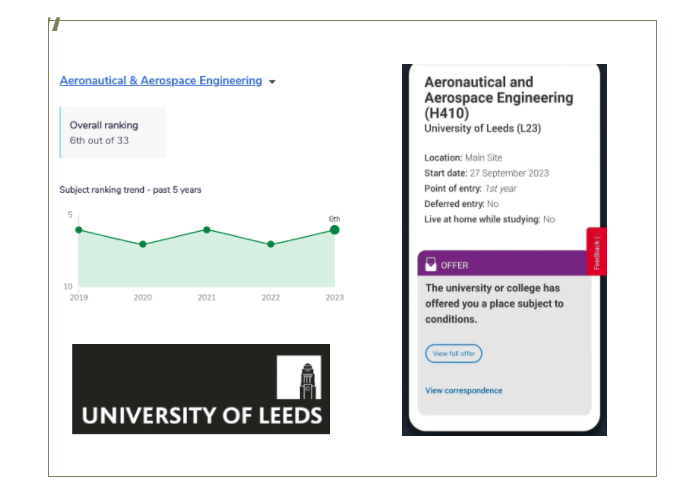Viewport: 686px width, 504px height.
Task: Click the Start date line in course details
Action: (485, 173)
